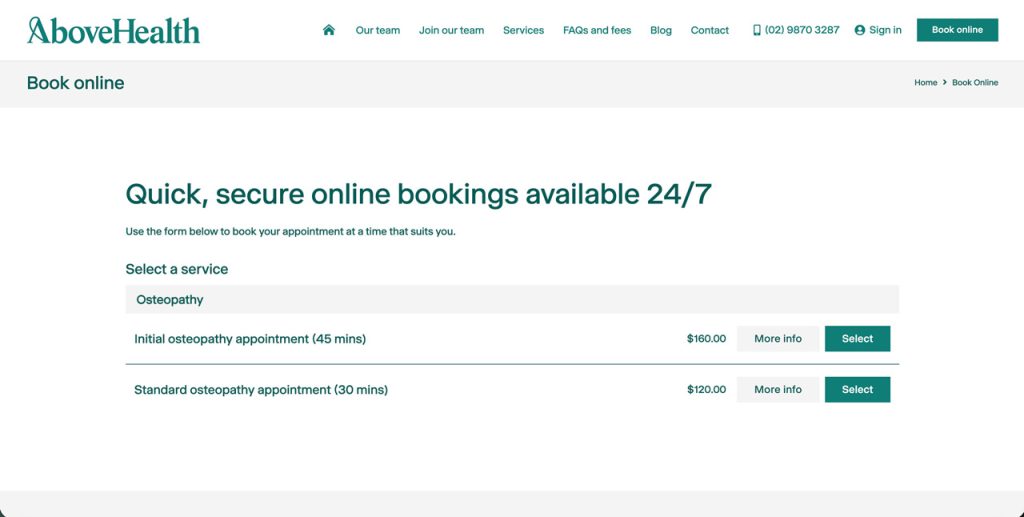Open the AboveHealth logo homepage link
Screen dimensions: 1024x517
114,31
